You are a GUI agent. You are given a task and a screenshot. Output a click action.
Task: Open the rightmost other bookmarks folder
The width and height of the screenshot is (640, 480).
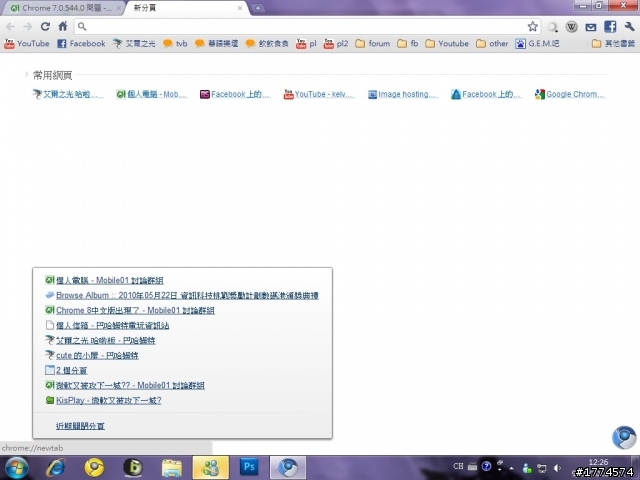coord(613,43)
